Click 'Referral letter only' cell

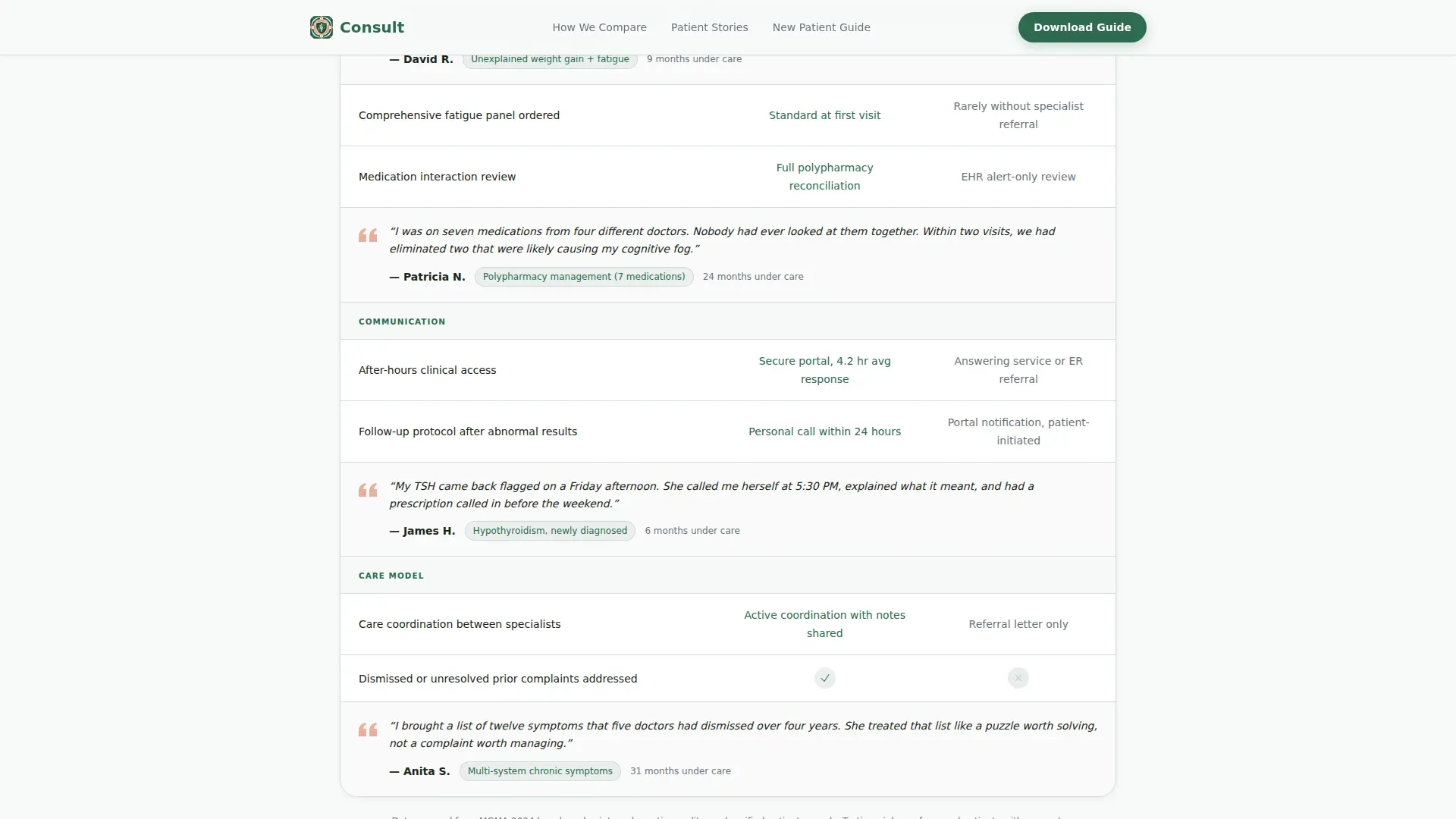(x=1018, y=624)
